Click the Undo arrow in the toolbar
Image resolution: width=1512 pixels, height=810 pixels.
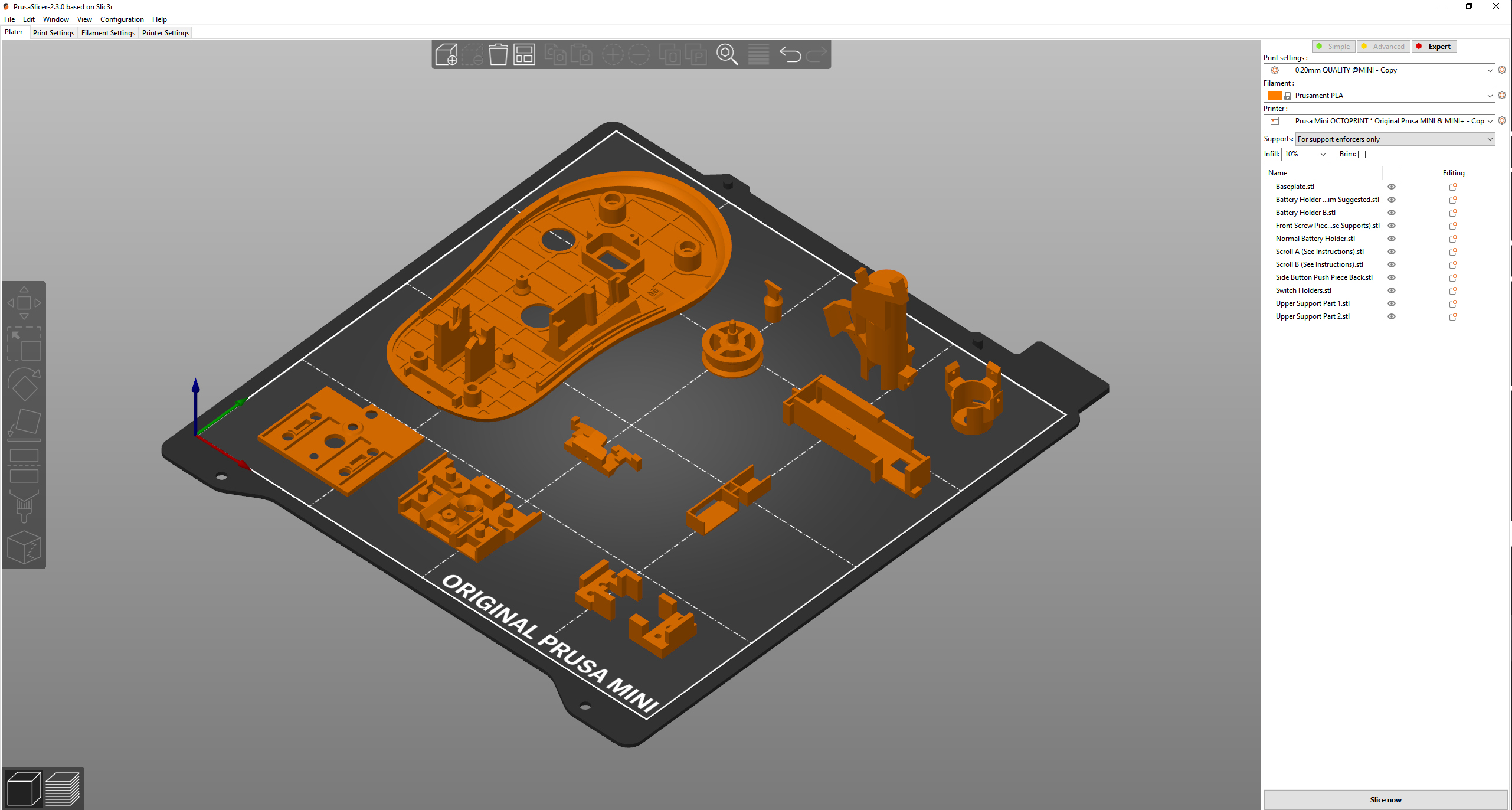(791, 54)
